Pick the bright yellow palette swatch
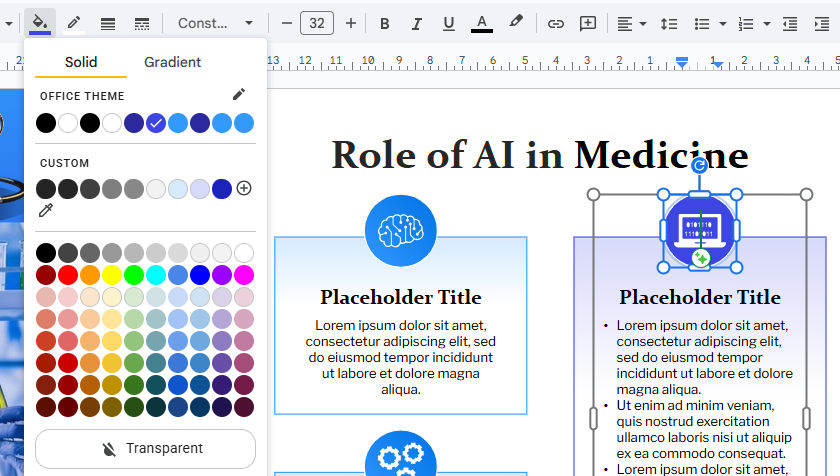 [112, 275]
